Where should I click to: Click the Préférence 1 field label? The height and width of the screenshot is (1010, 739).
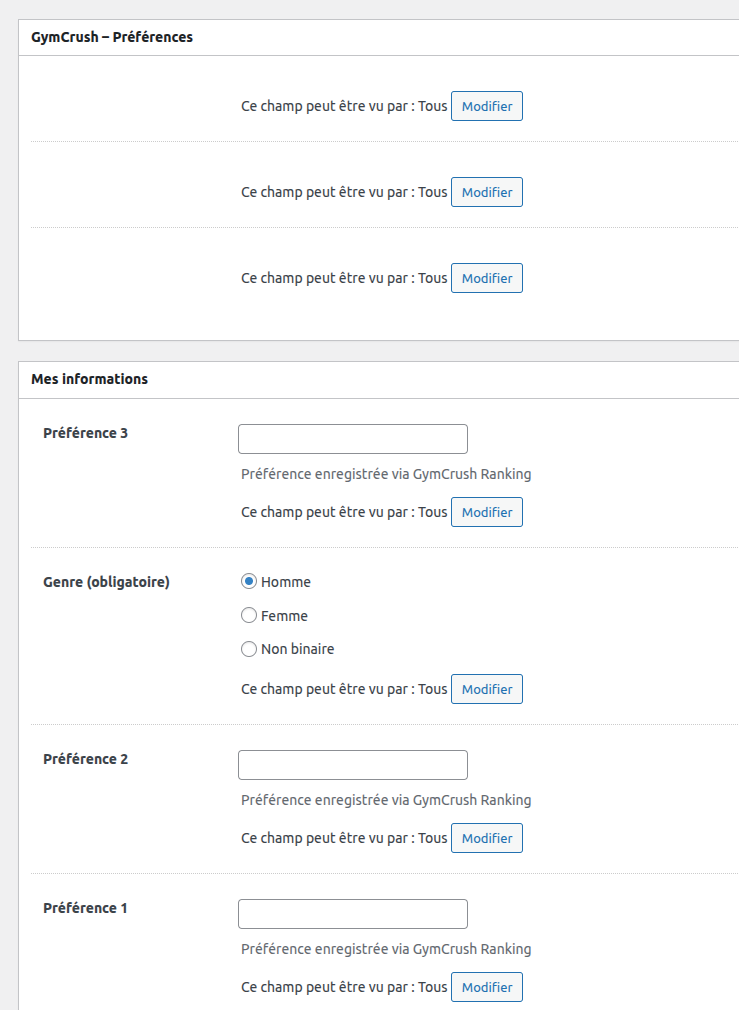tap(86, 908)
